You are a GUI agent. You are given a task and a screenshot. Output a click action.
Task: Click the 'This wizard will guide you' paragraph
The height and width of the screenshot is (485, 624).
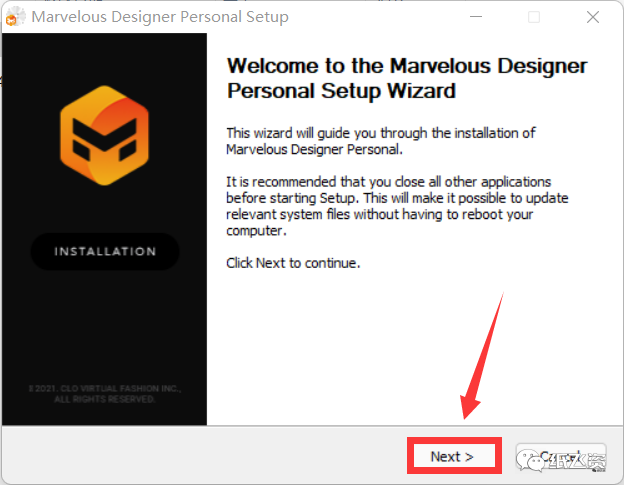(380, 141)
